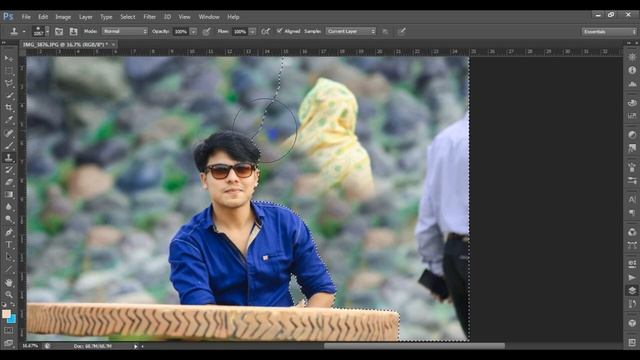Image resolution: width=640 pixels, height=360 pixels.
Task: Open the Histogram panel icon
Action: pos(632,84)
